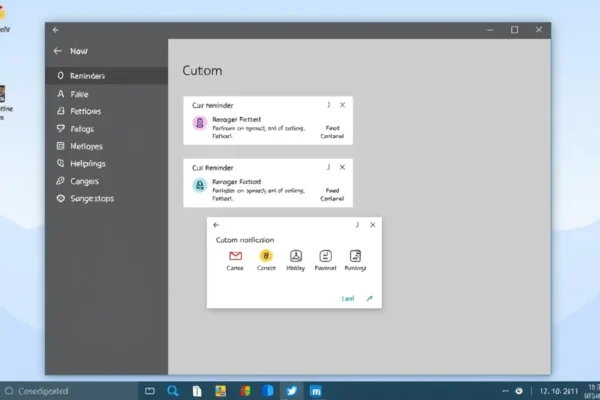Click the back arrow in the title bar
This screenshot has width=600, height=400.
coord(56,30)
